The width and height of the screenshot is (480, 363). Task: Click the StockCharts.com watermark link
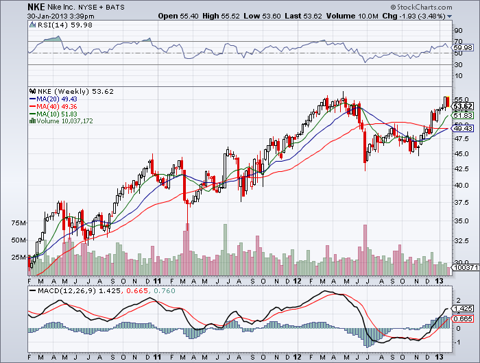click(422, 7)
